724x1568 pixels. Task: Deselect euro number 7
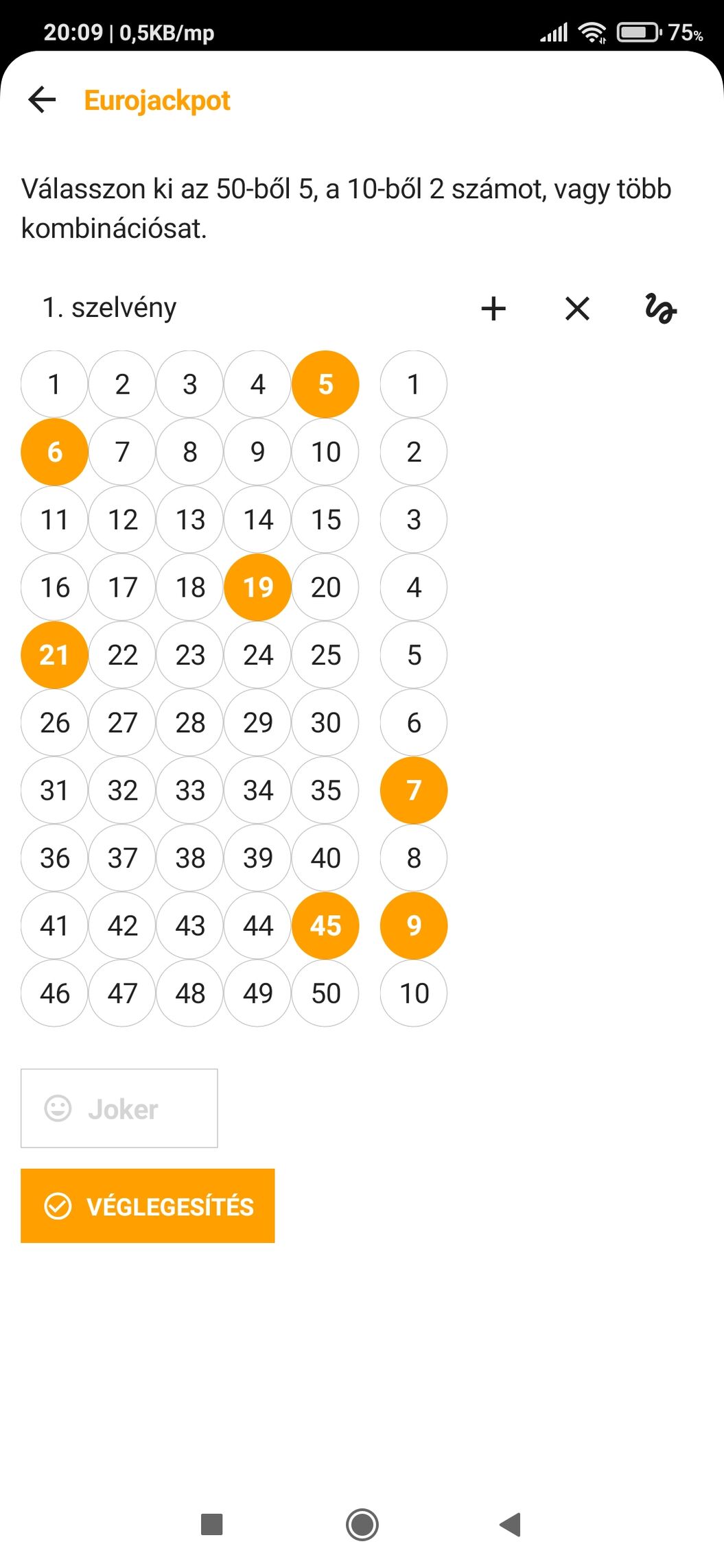coord(414,790)
